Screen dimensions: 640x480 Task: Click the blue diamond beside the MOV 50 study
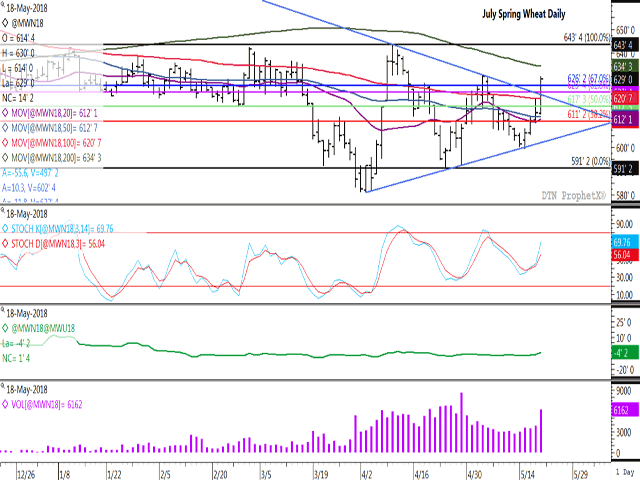5,128
